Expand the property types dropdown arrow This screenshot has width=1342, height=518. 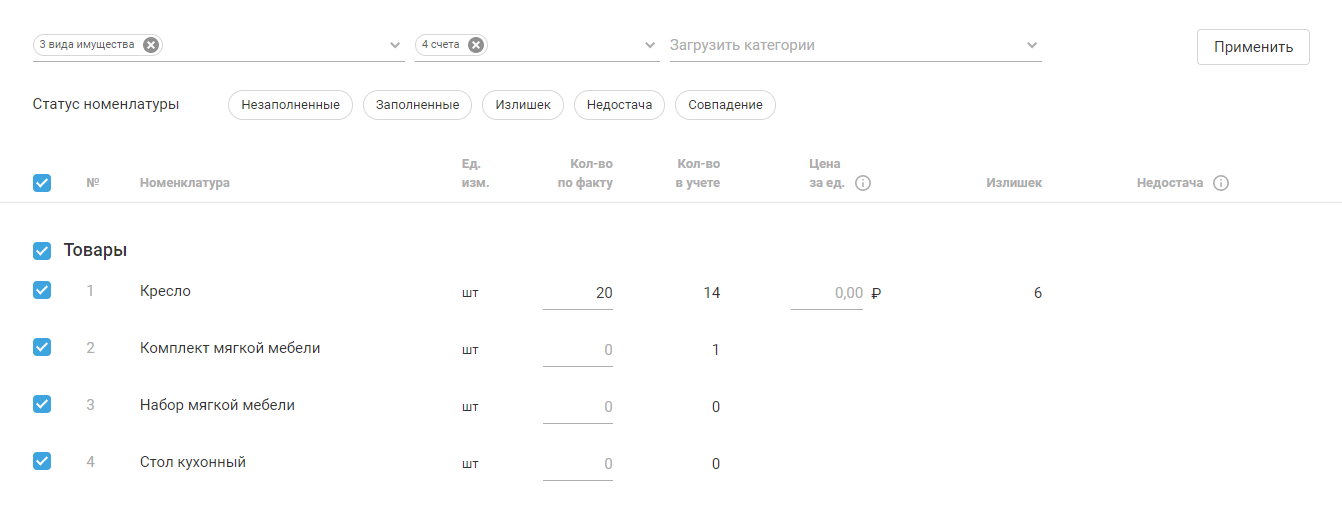[x=395, y=46]
